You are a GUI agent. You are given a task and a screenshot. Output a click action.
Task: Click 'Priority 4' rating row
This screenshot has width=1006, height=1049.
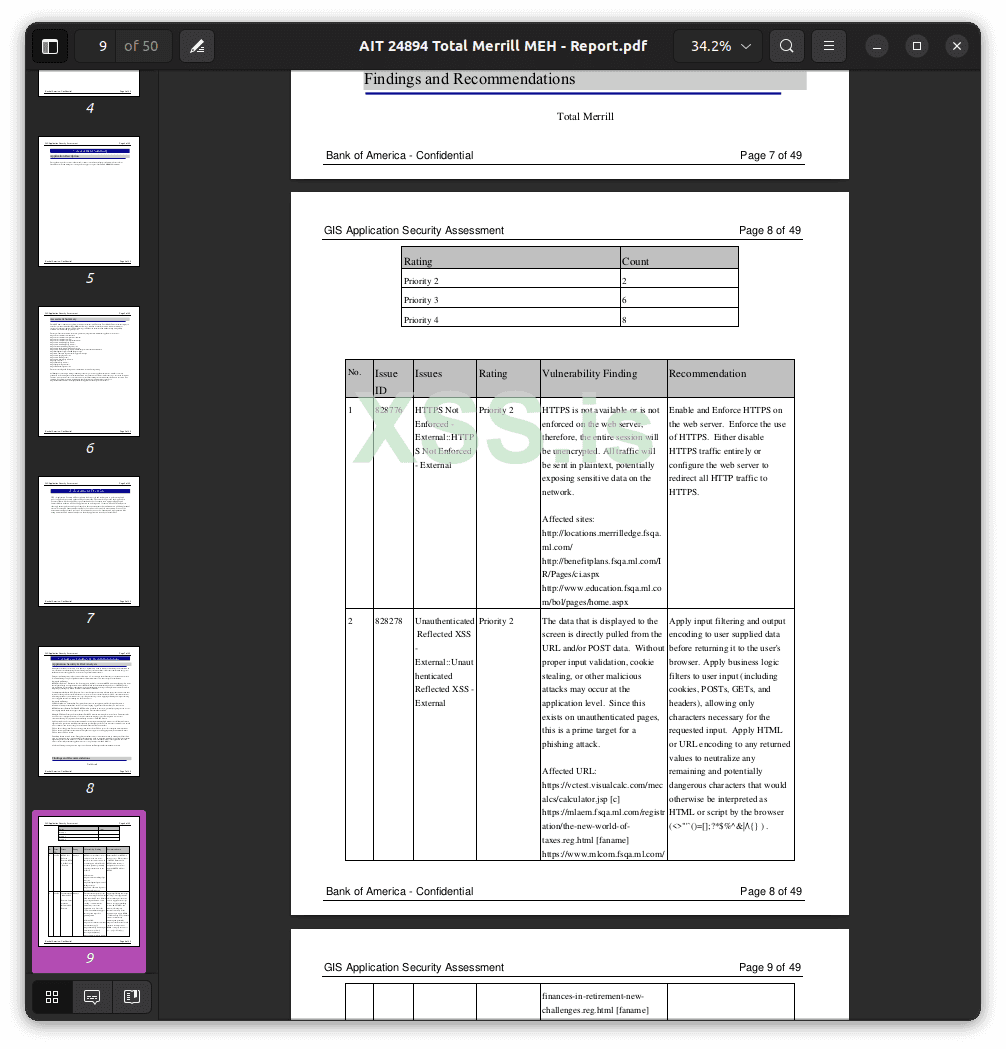click(x=570, y=318)
